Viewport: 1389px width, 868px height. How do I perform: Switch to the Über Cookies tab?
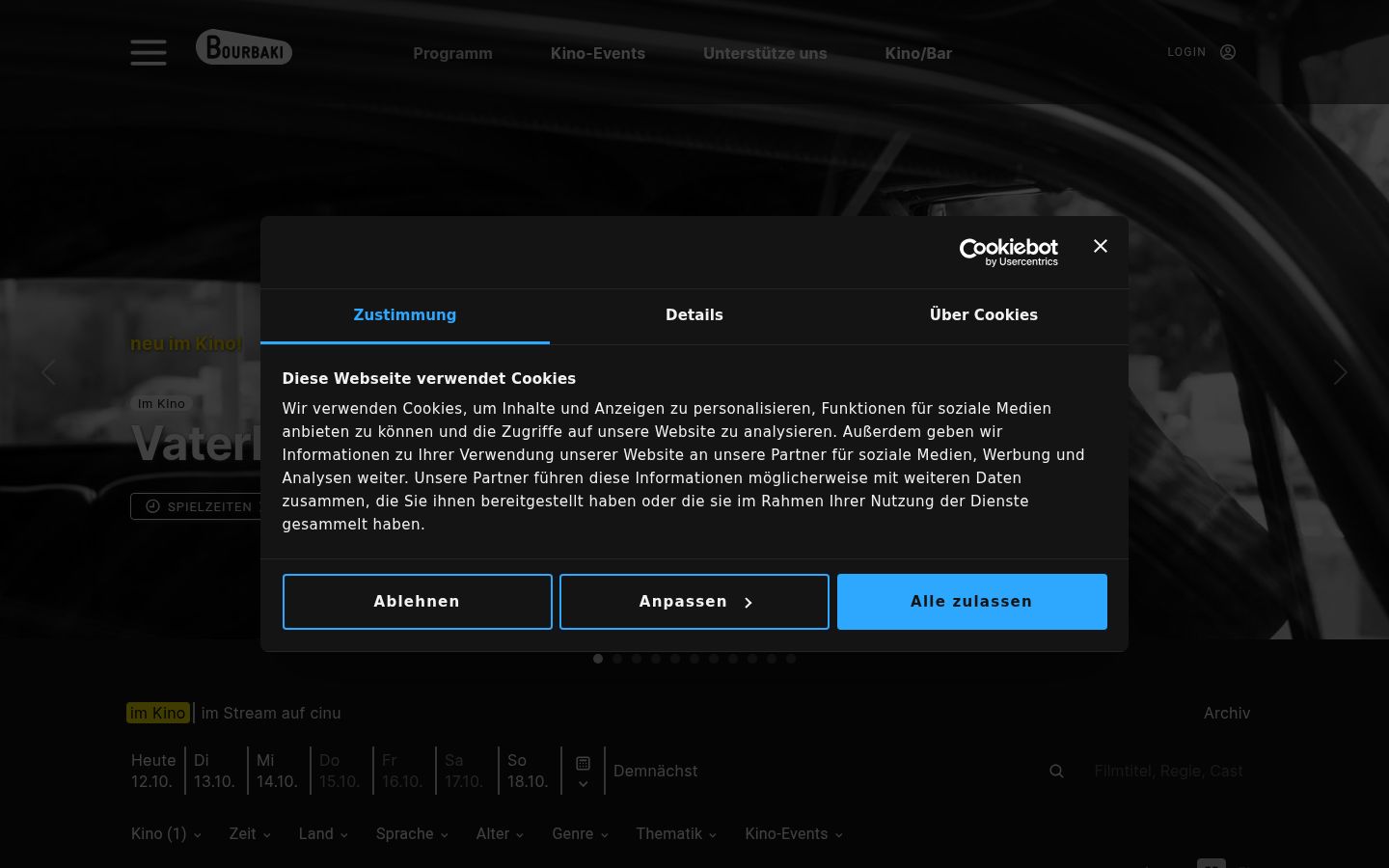(x=984, y=315)
